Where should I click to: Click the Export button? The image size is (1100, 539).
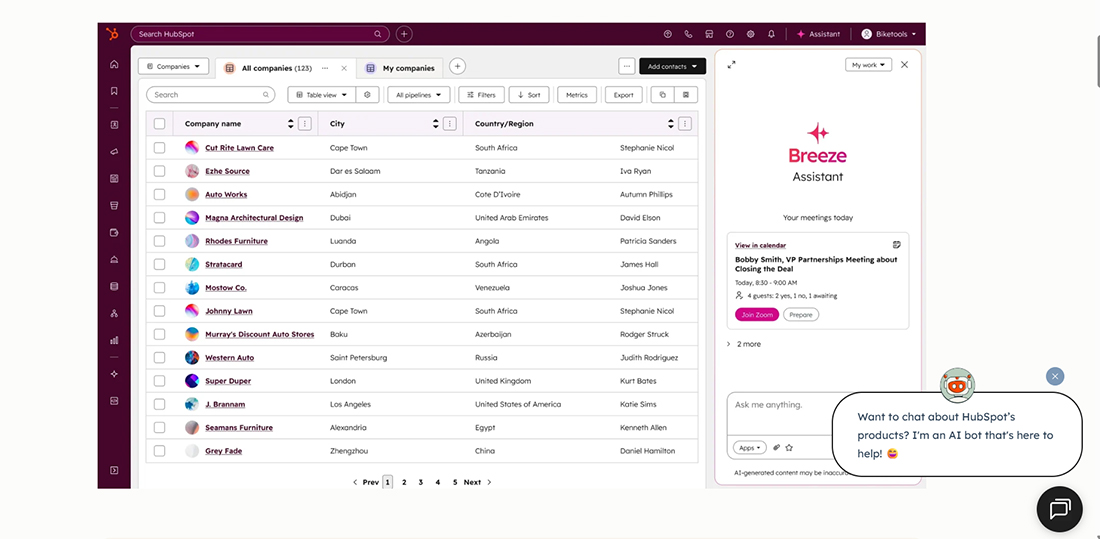point(624,95)
